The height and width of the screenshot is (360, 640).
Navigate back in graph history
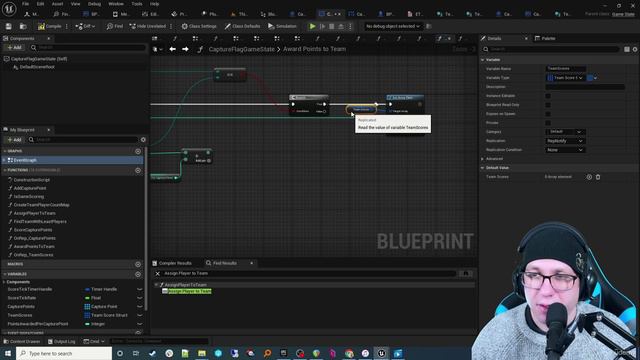[173, 49]
